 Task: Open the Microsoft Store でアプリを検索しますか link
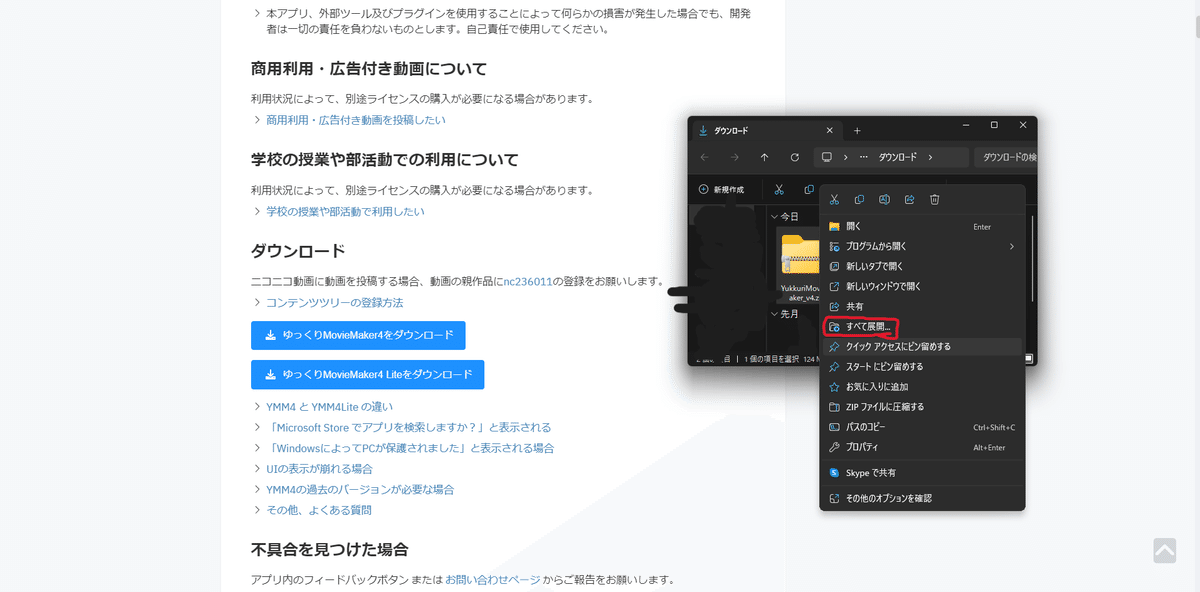pyautogui.click(x=408, y=427)
